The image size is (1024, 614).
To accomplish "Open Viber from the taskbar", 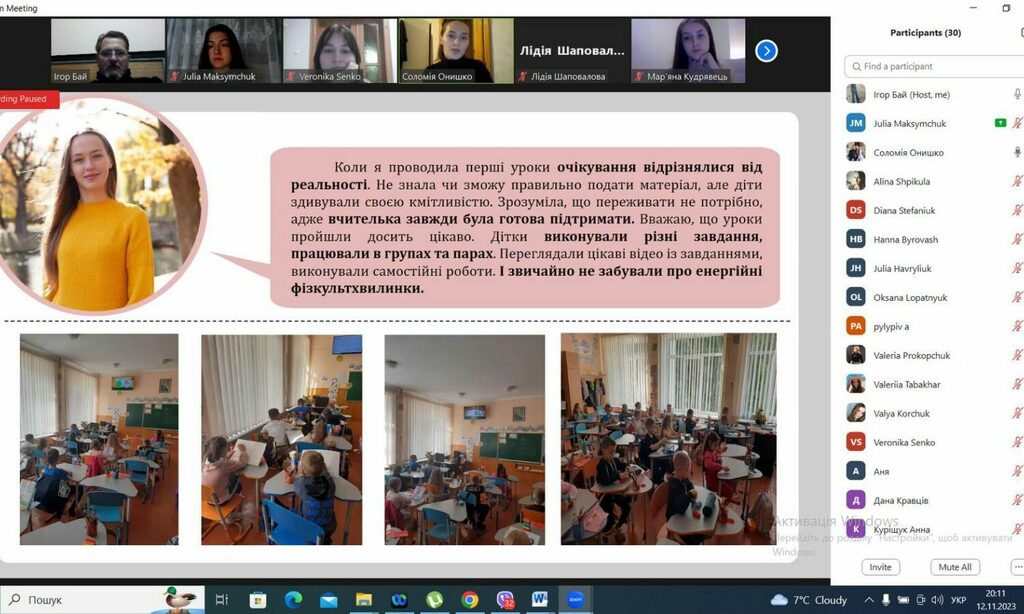I will 505,600.
